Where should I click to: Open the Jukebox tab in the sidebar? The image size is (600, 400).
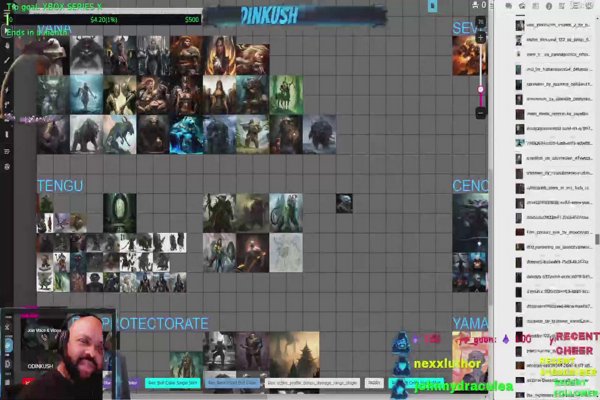click(x=562, y=5)
